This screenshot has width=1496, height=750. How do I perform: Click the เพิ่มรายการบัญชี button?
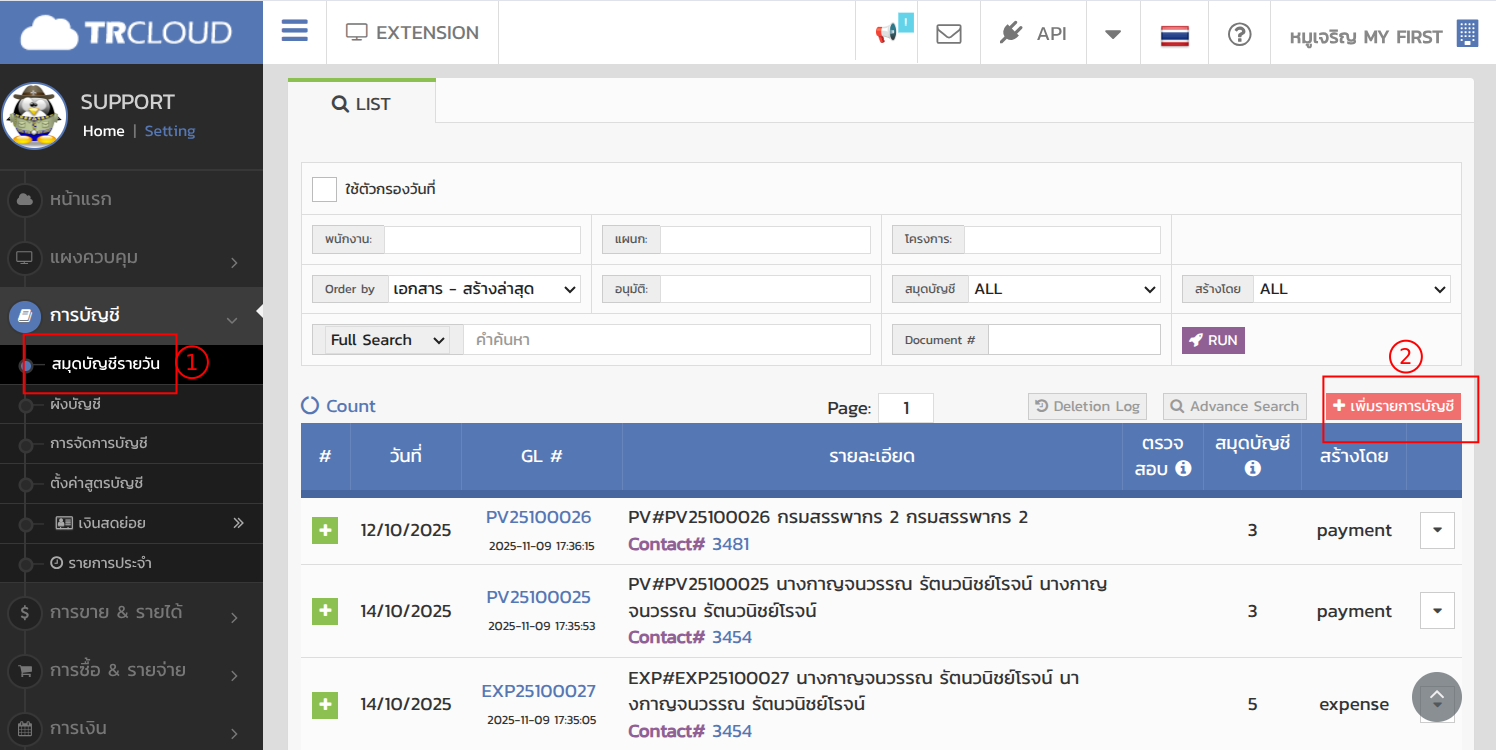(x=1393, y=406)
